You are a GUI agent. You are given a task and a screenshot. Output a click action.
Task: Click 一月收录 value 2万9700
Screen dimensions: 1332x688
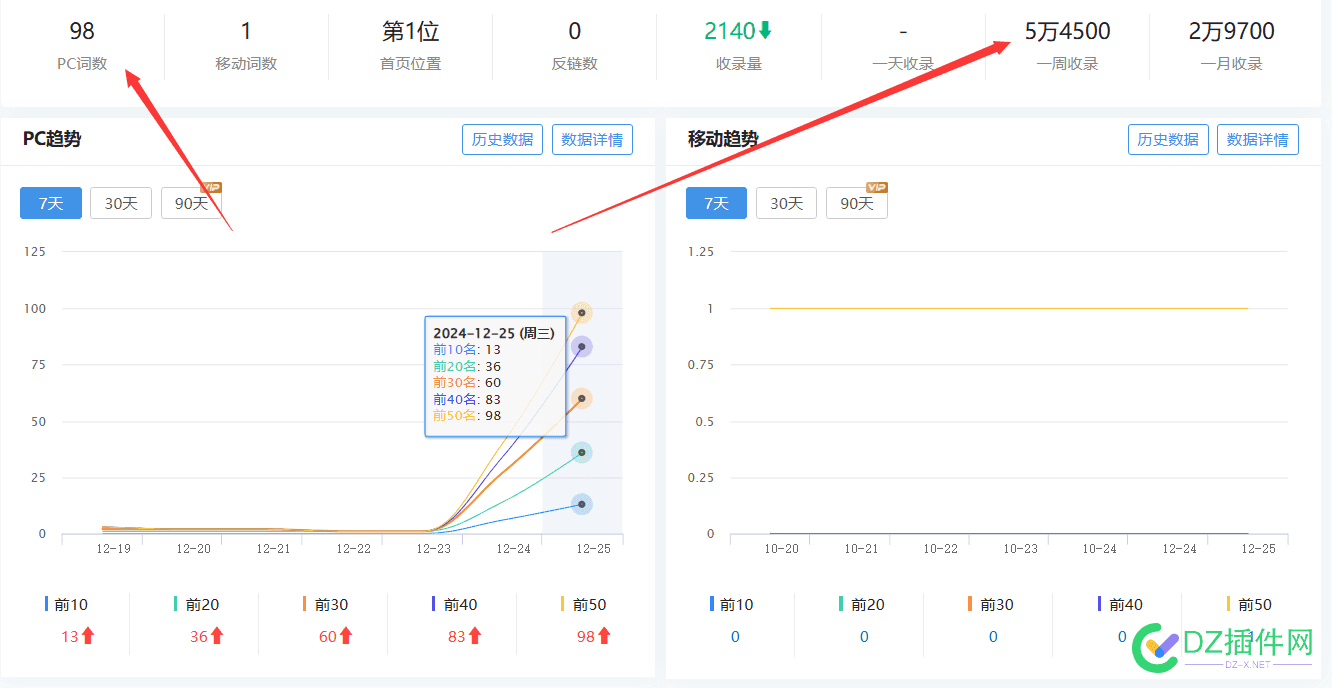pos(1232,31)
